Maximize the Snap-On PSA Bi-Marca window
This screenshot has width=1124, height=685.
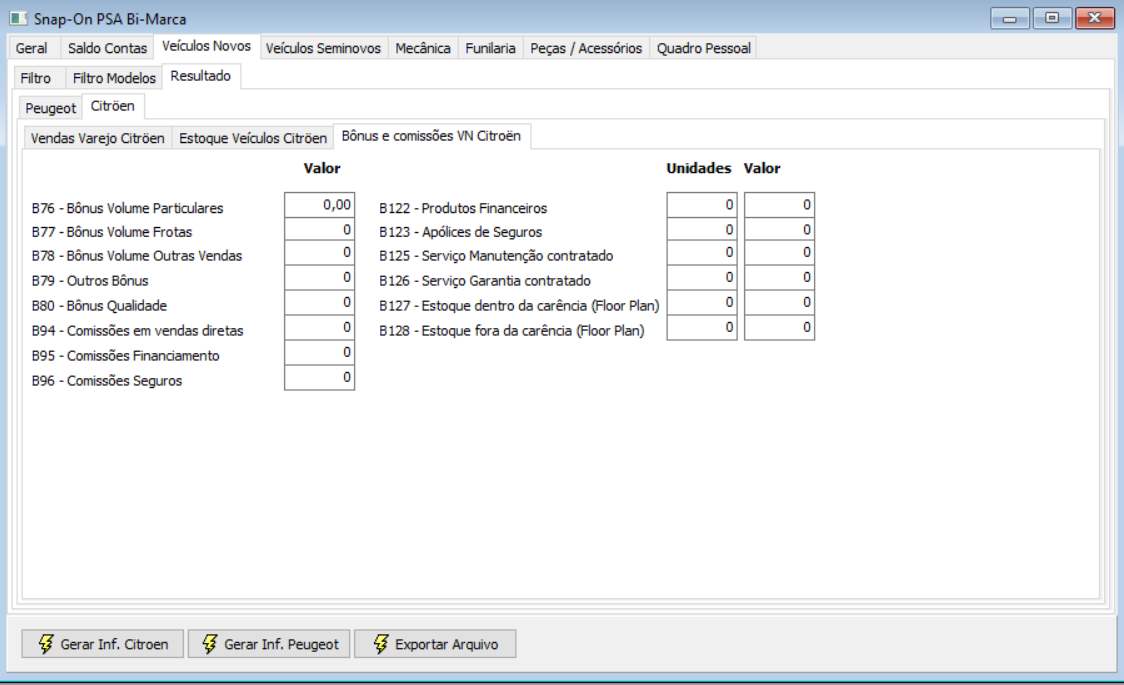(x=1052, y=18)
